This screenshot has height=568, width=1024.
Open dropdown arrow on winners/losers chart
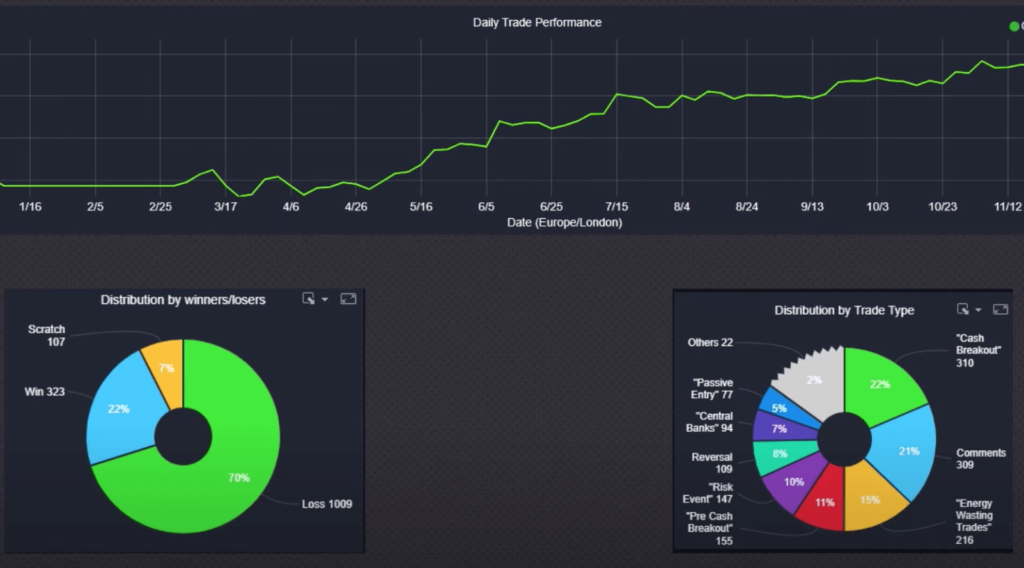tap(325, 299)
